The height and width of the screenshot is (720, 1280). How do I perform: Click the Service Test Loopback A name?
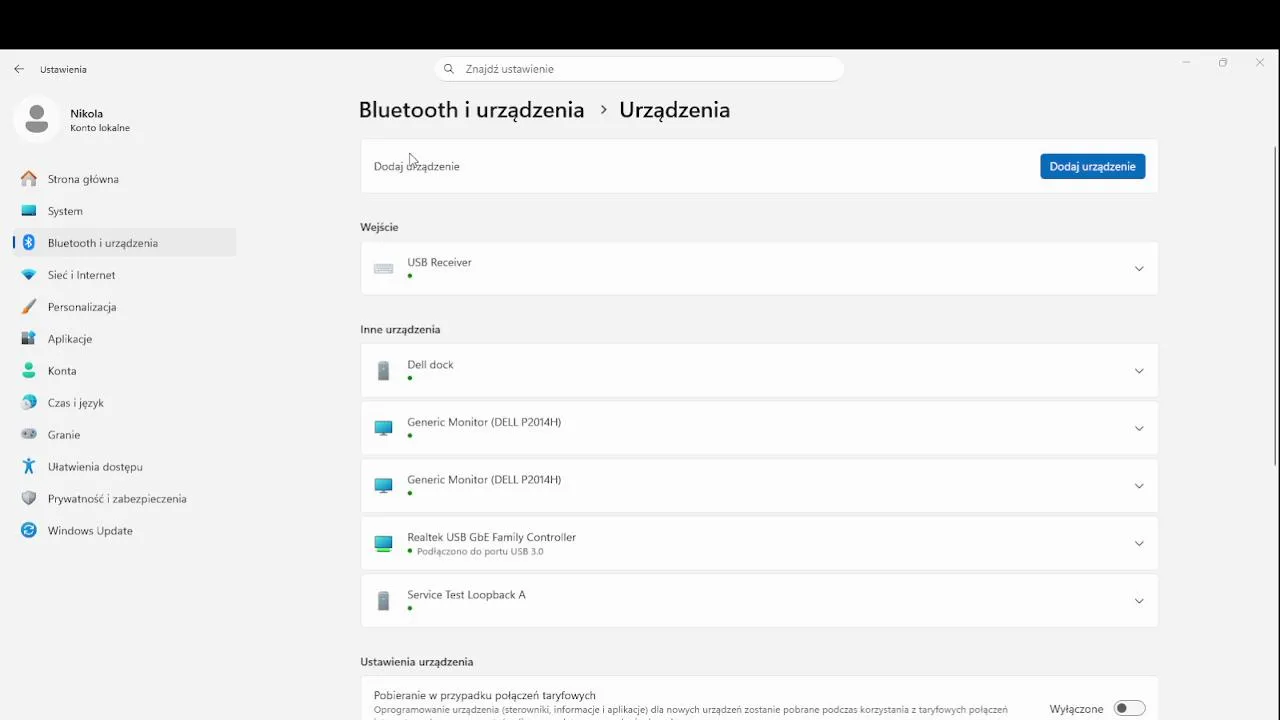[x=466, y=595]
